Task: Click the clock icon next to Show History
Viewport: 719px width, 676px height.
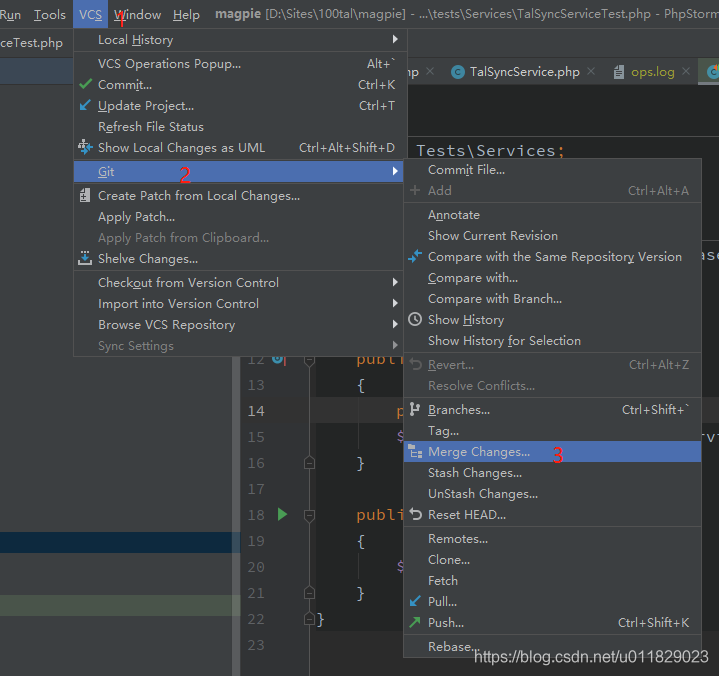Action: point(415,319)
